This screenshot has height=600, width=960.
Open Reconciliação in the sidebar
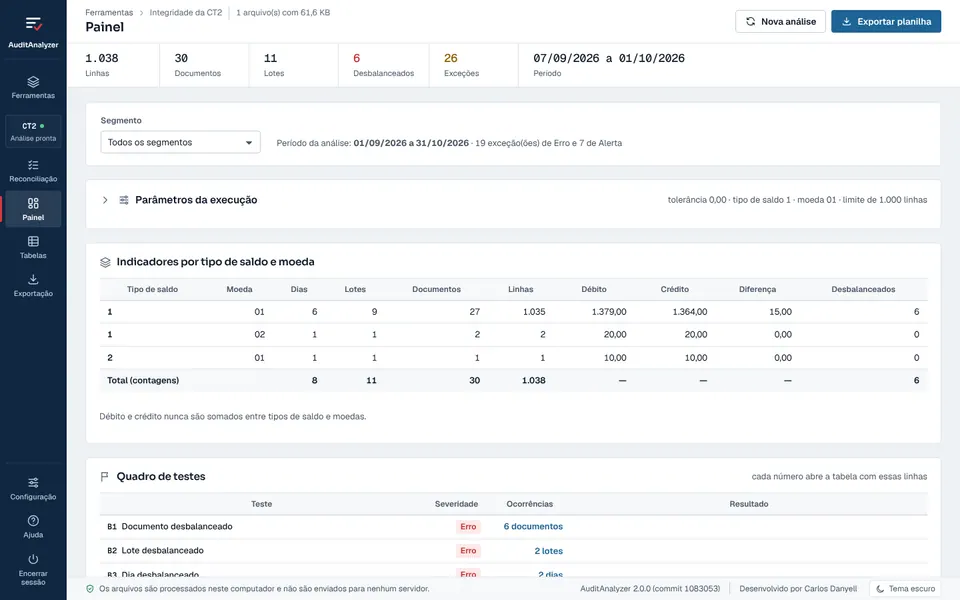point(33,171)
